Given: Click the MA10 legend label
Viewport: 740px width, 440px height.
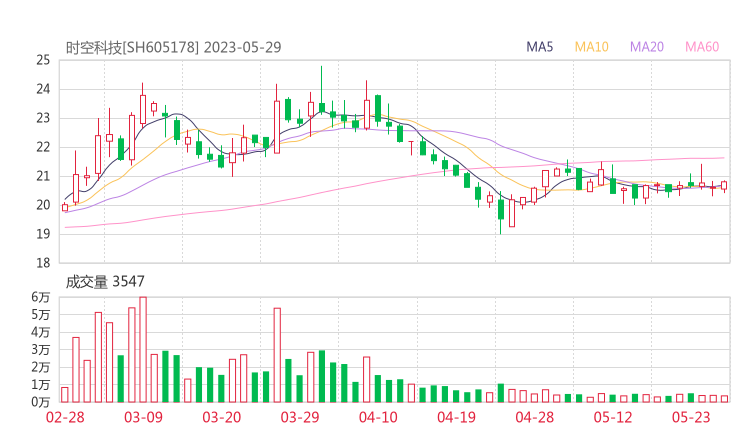Looking at the screenshot, I should coord(591,47).
